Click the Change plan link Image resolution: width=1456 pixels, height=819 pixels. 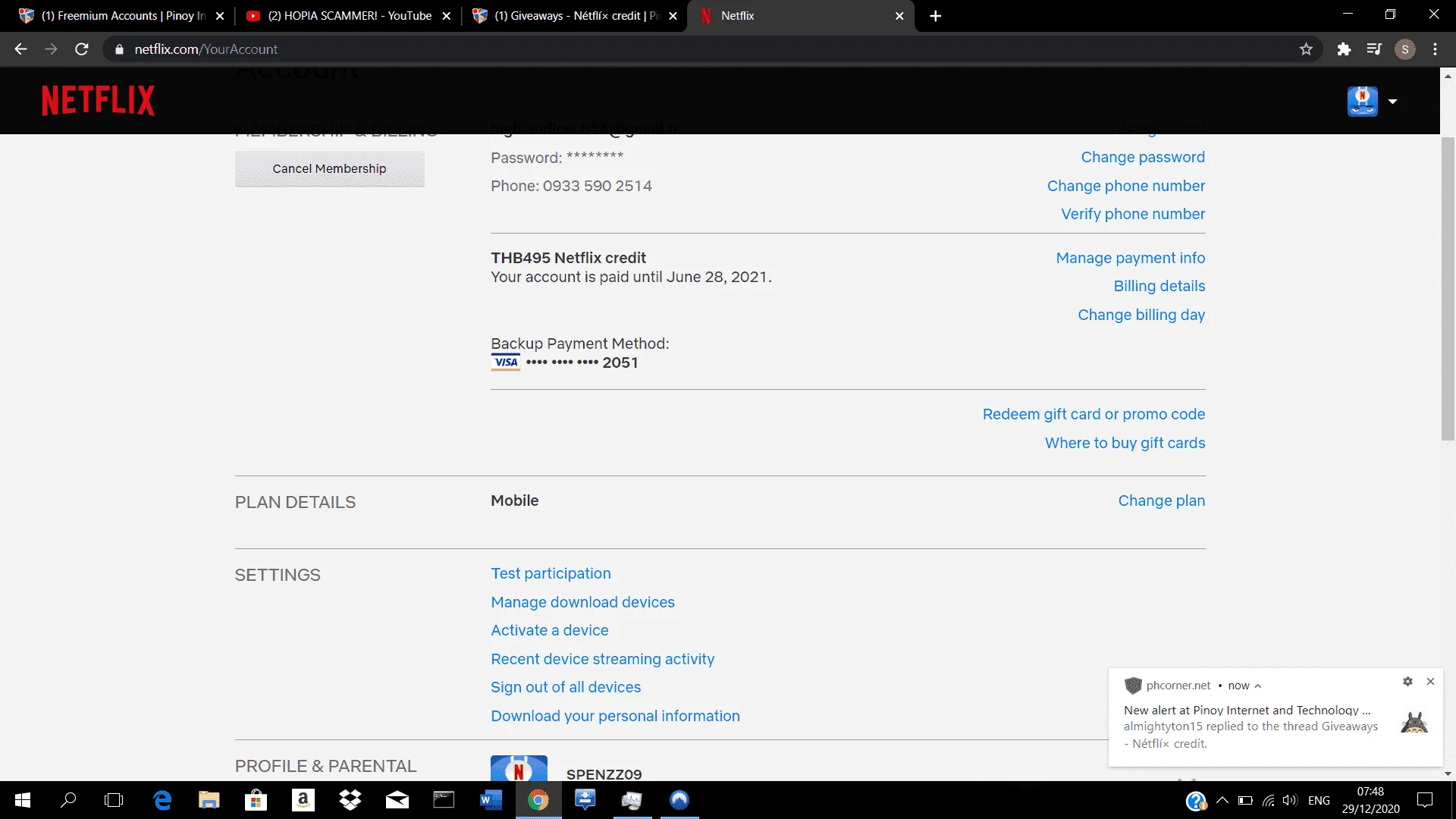[1162, 500]
